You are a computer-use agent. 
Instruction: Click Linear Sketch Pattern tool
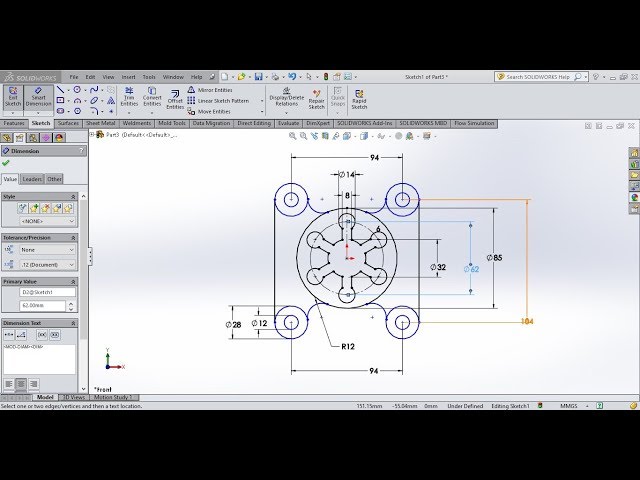pyautogui.click(x=218, y=100)
